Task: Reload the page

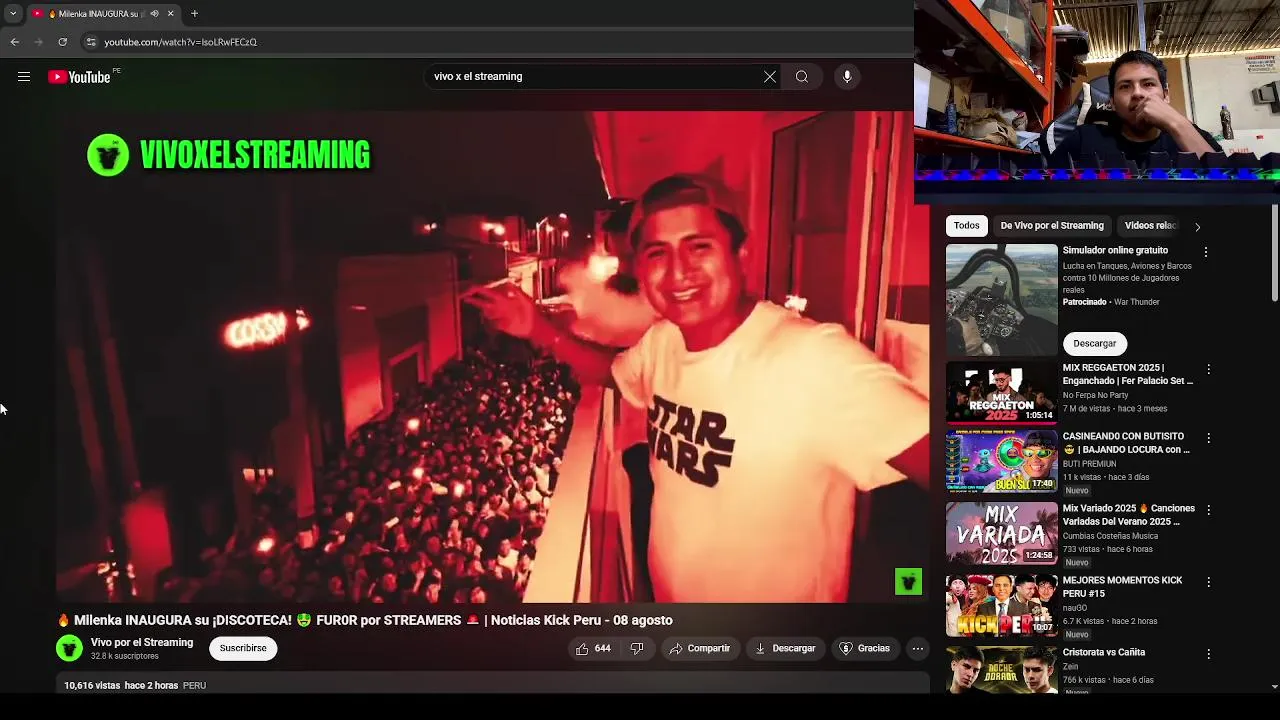Action: [62, 42]
